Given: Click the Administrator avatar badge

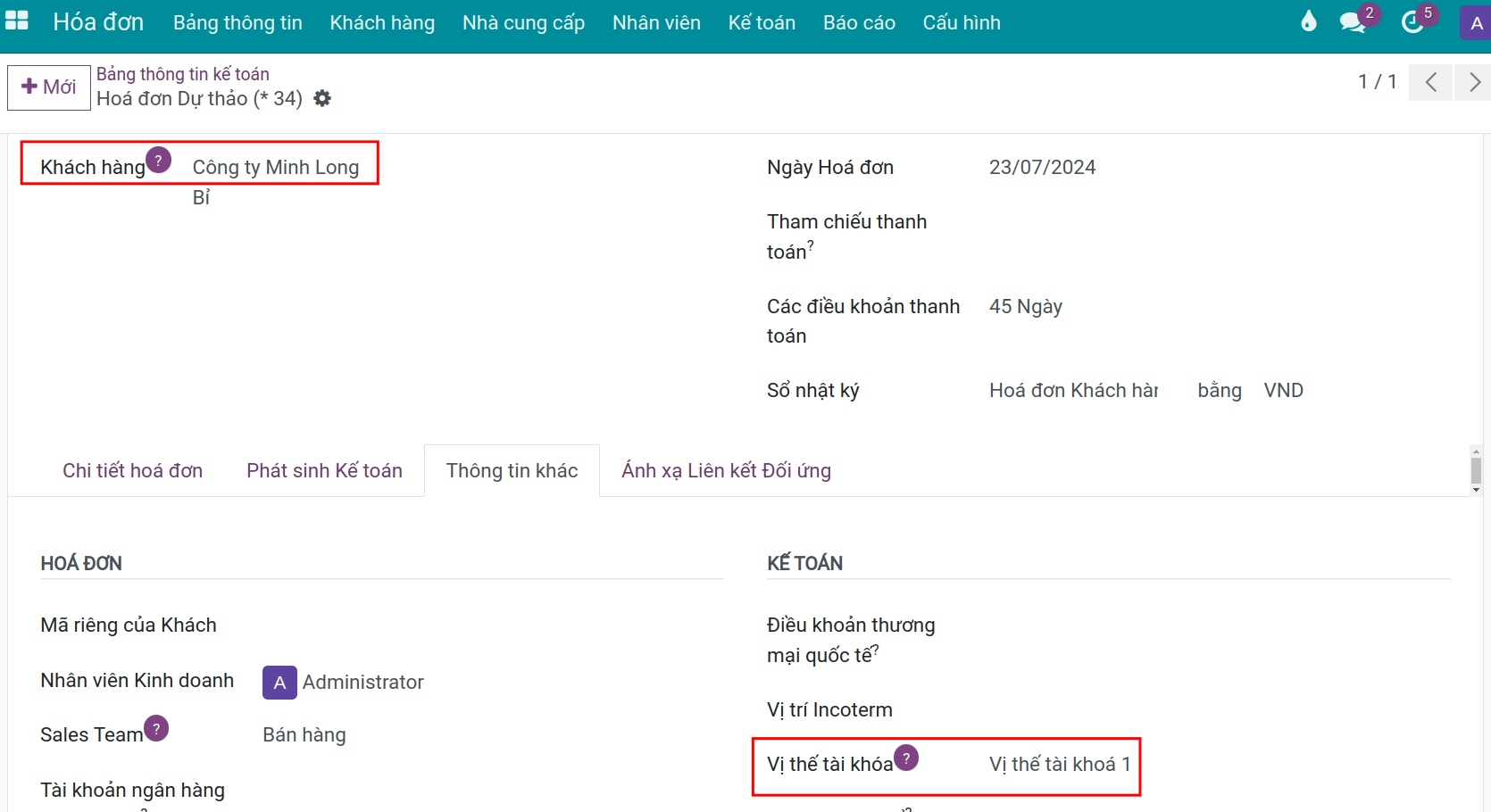Looking at the screenshot, I should tap(279, 683).
